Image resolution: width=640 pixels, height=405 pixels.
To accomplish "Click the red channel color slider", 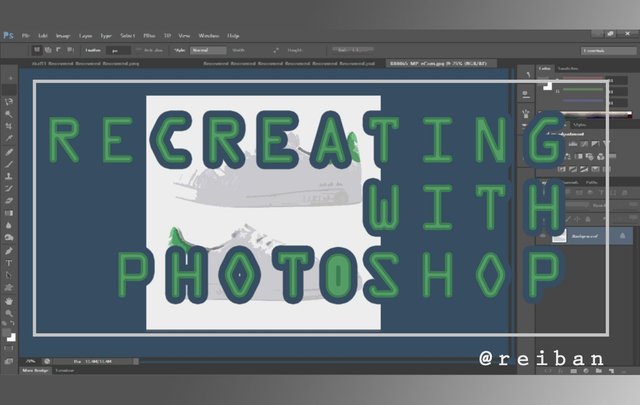I will pos(583,79).
